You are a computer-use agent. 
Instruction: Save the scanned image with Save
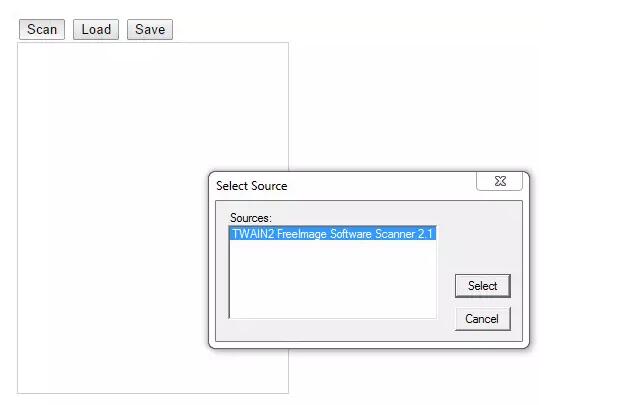click(x=150, y=29)
